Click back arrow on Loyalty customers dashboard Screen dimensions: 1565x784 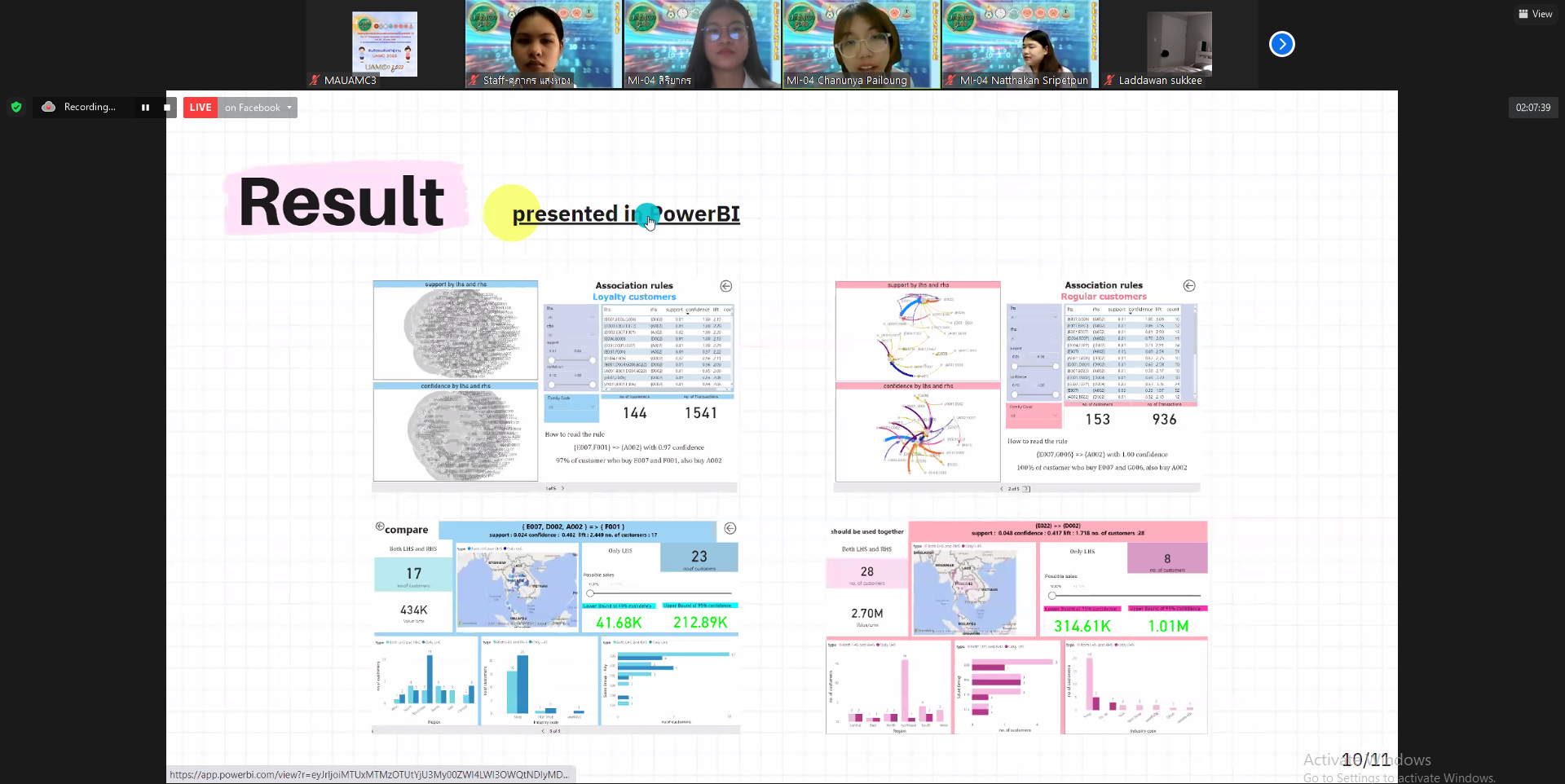pos(725,286)
